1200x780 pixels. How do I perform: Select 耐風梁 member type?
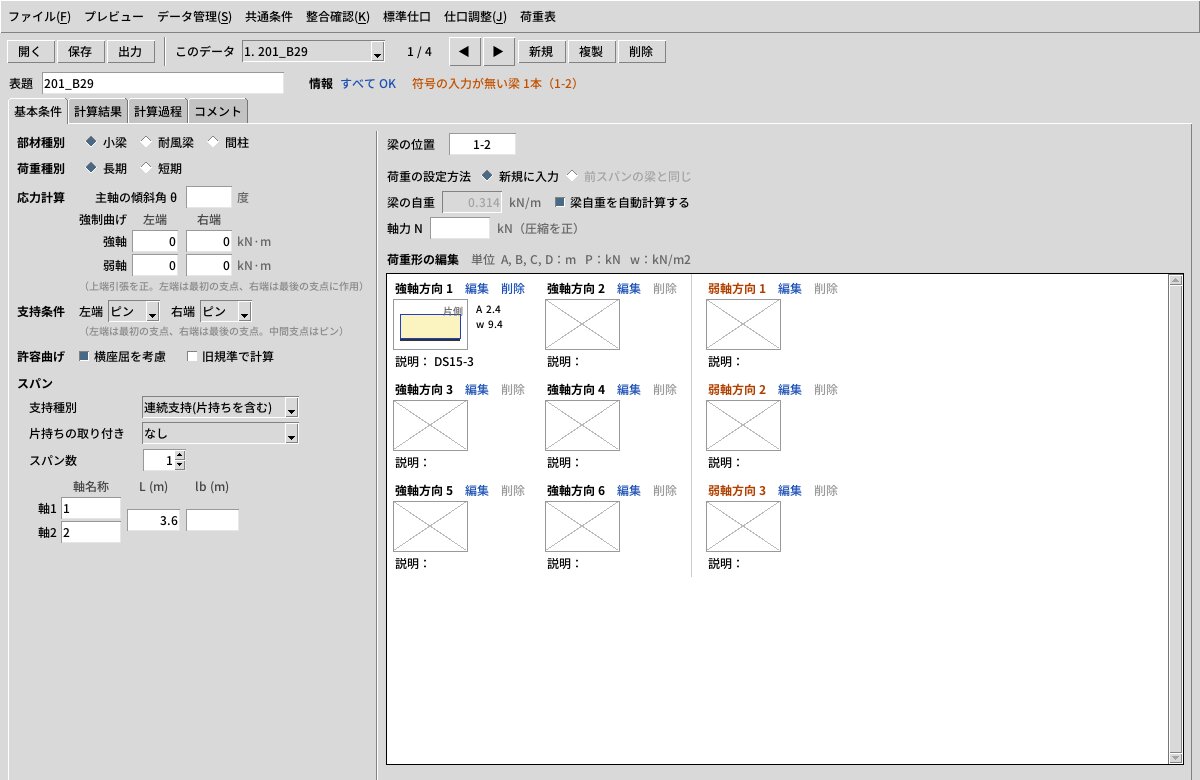pyautogui.click(x=167, y=142)
